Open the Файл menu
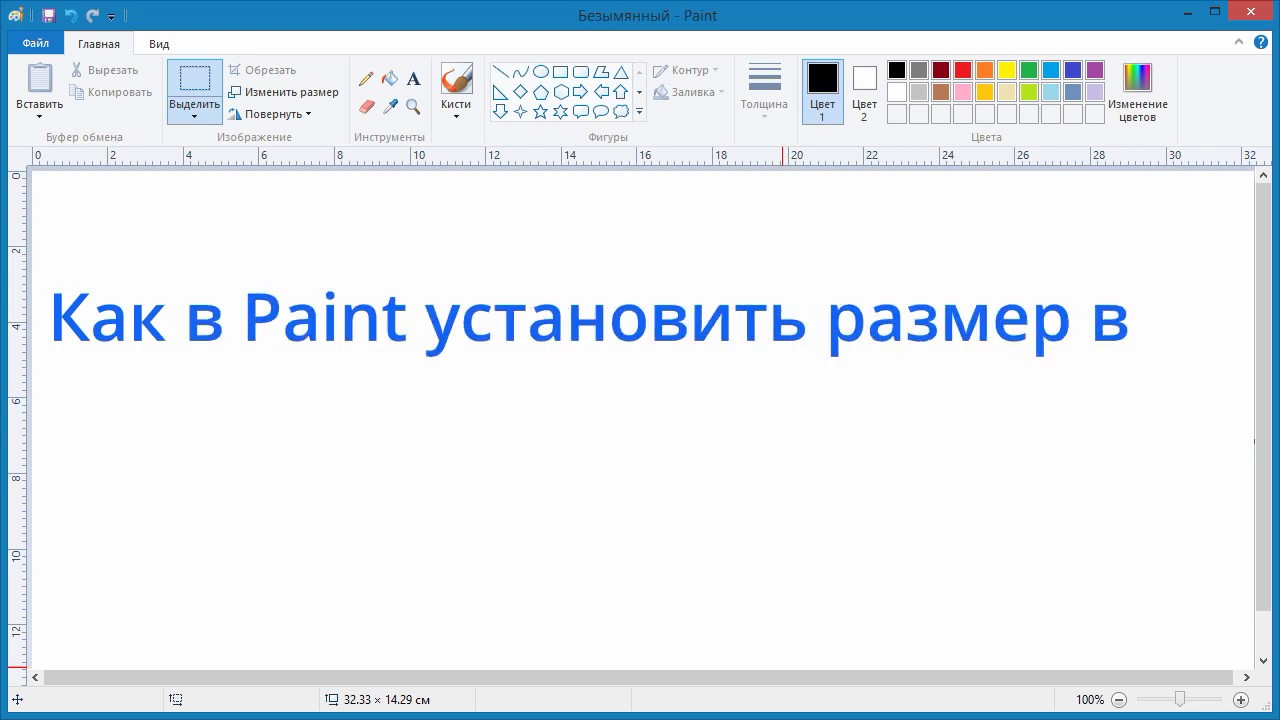The width and height of the screenshot is (1280, 720). coord(35,43)
